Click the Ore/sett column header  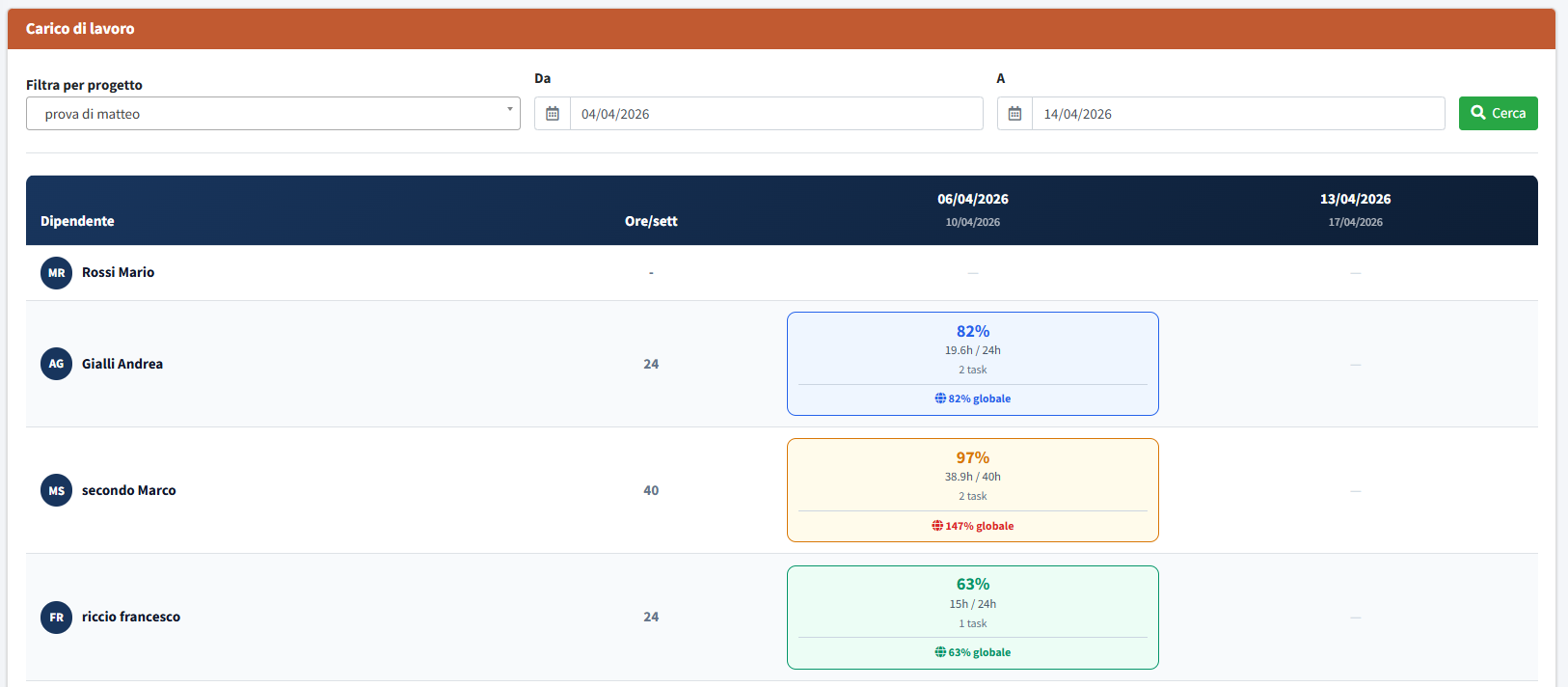click(651, 221)
